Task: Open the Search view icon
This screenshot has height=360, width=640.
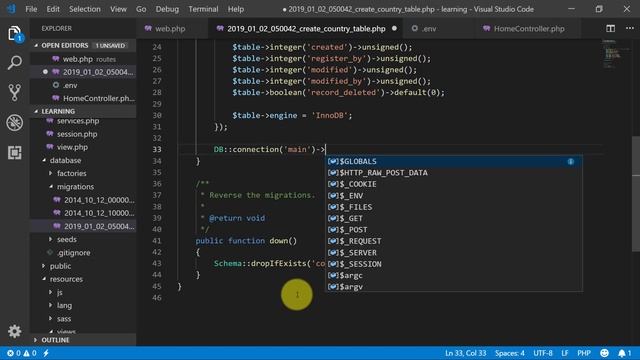Action: 15,63
